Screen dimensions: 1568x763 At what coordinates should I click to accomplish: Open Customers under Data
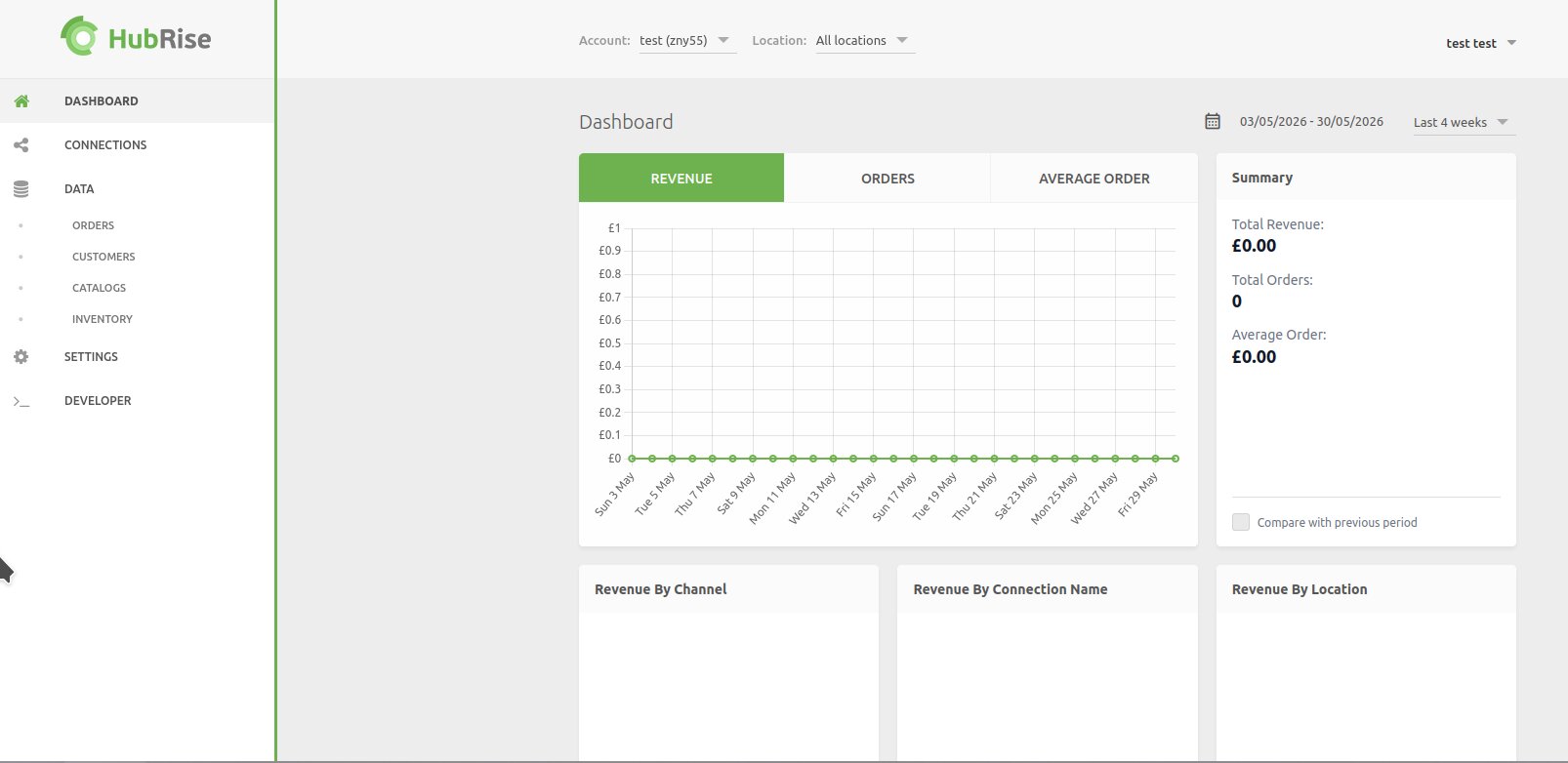point(103,257)
